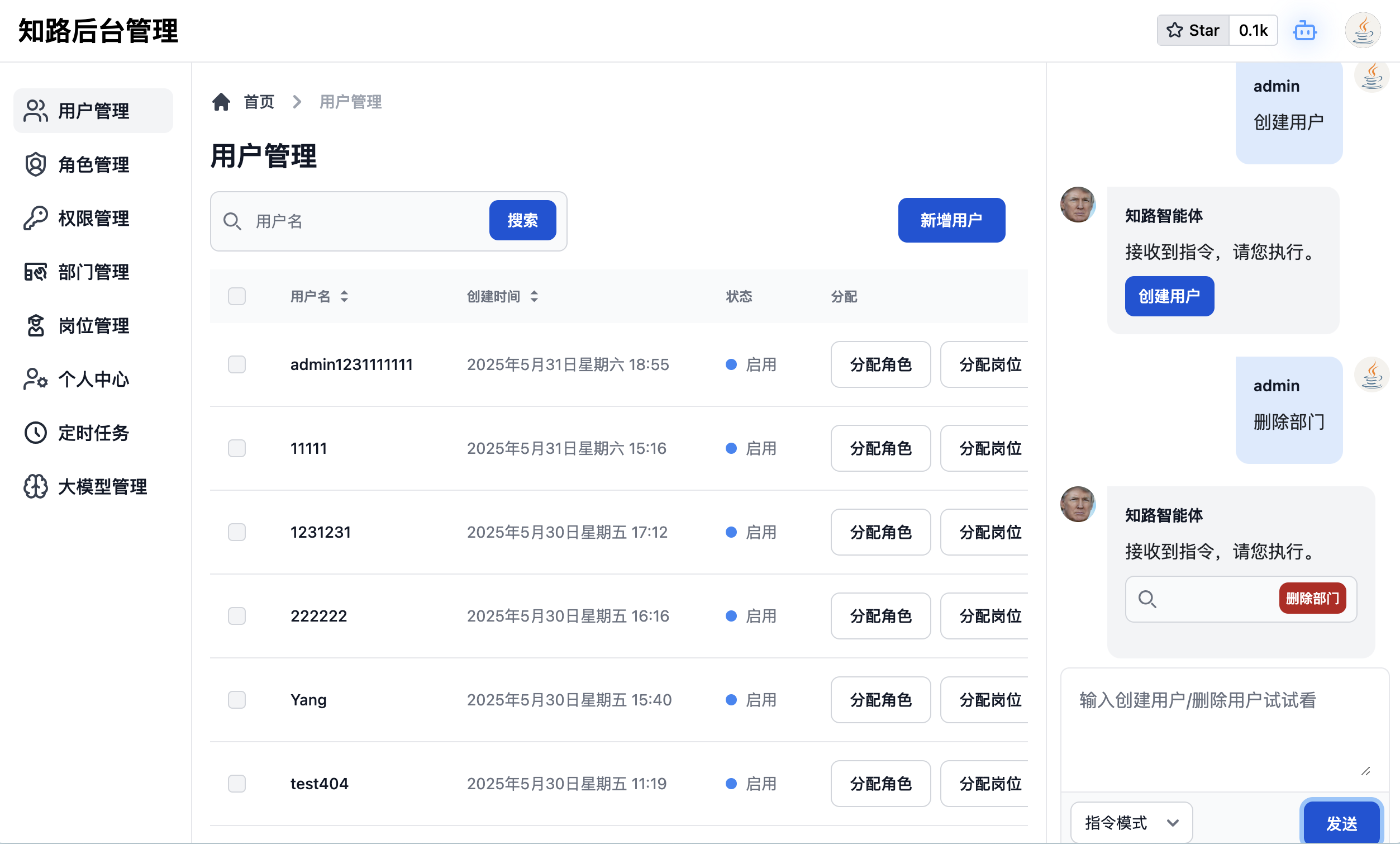Check the checkbox for user Yang
Viewport: 1400px width, 844px height.
click(x=237, y=700)
